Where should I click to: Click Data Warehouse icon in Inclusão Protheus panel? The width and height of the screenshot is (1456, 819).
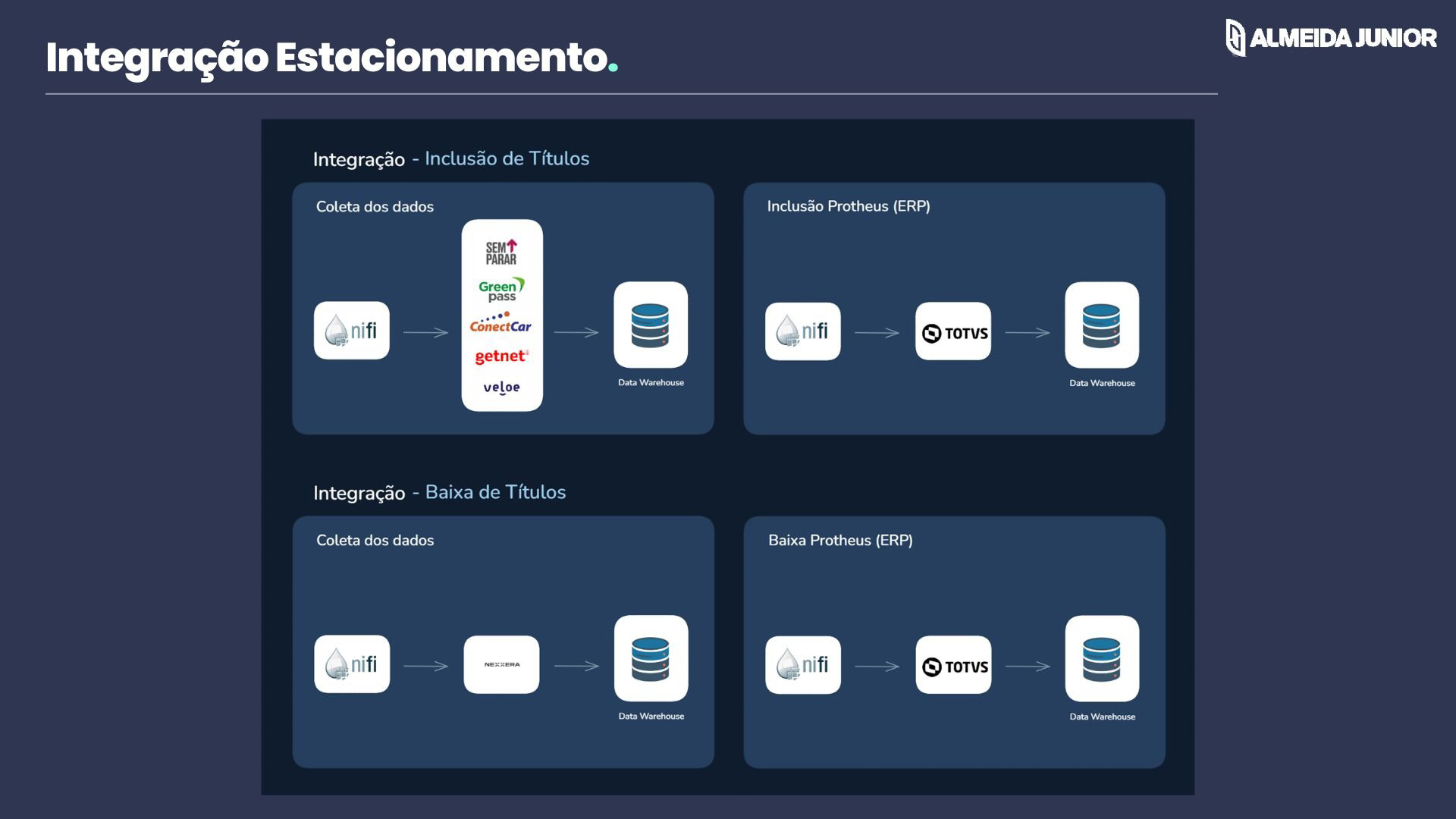point(1102,325)
